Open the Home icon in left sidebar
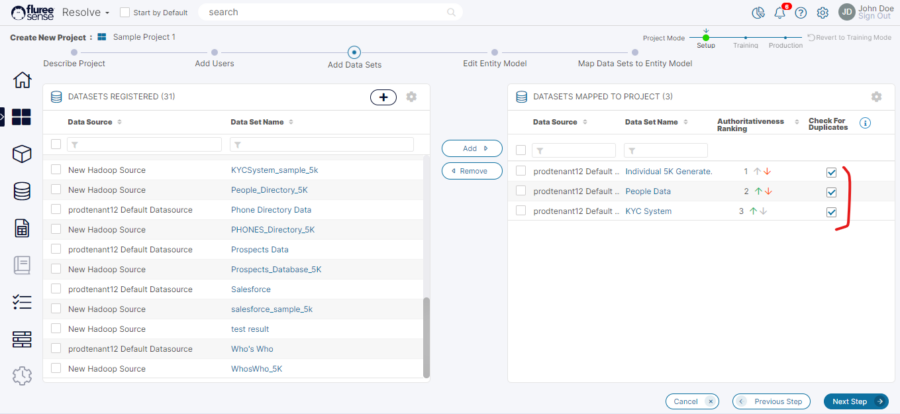This screenshot has width=900, height=414. [21, 81]
